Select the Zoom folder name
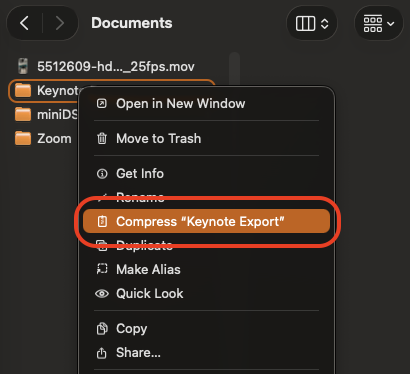The width and height of the screenshot is (410, 374). coord(54,138)
